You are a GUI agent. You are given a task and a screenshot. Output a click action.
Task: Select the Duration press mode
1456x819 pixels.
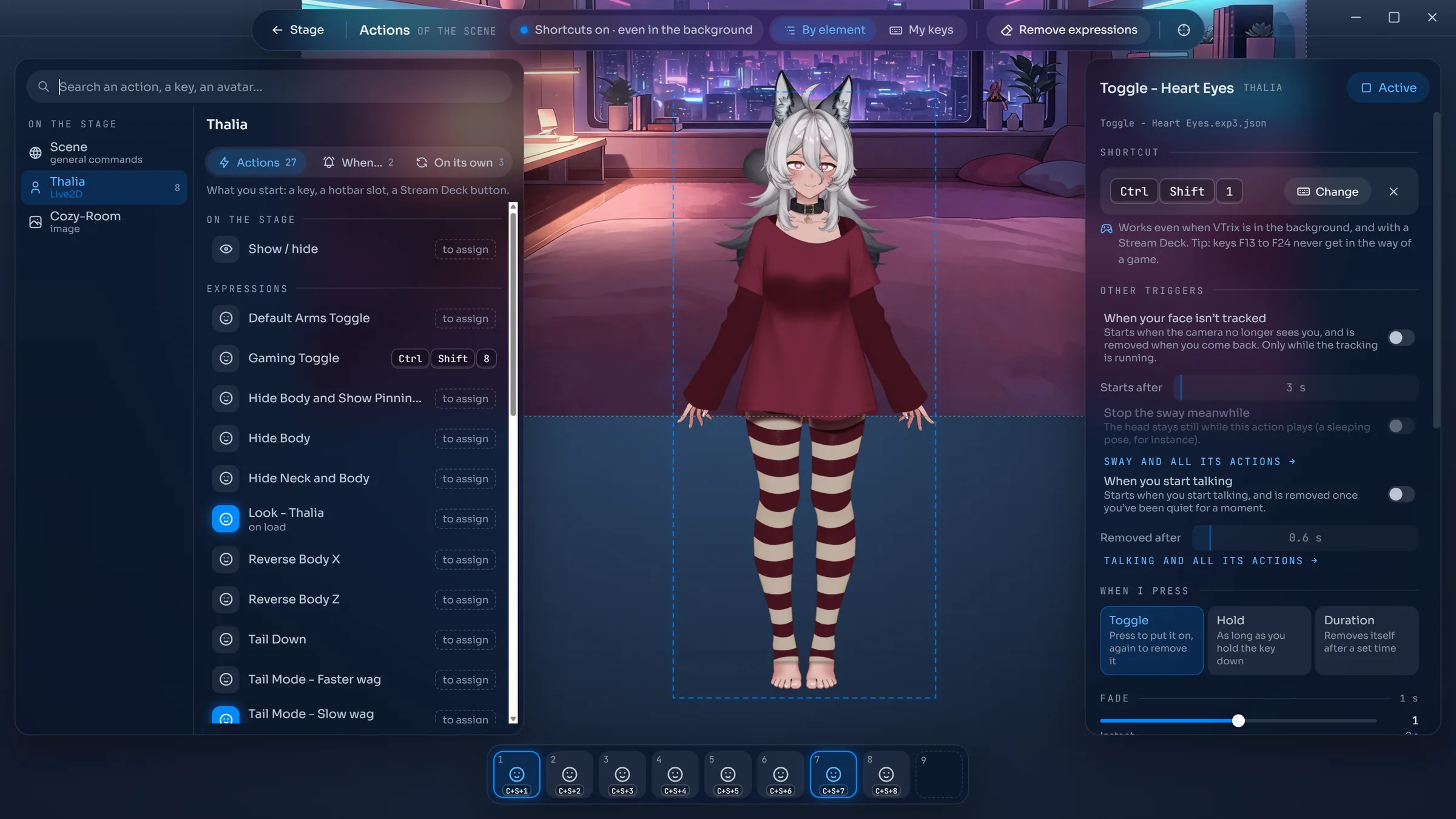tap(1366, 640)
